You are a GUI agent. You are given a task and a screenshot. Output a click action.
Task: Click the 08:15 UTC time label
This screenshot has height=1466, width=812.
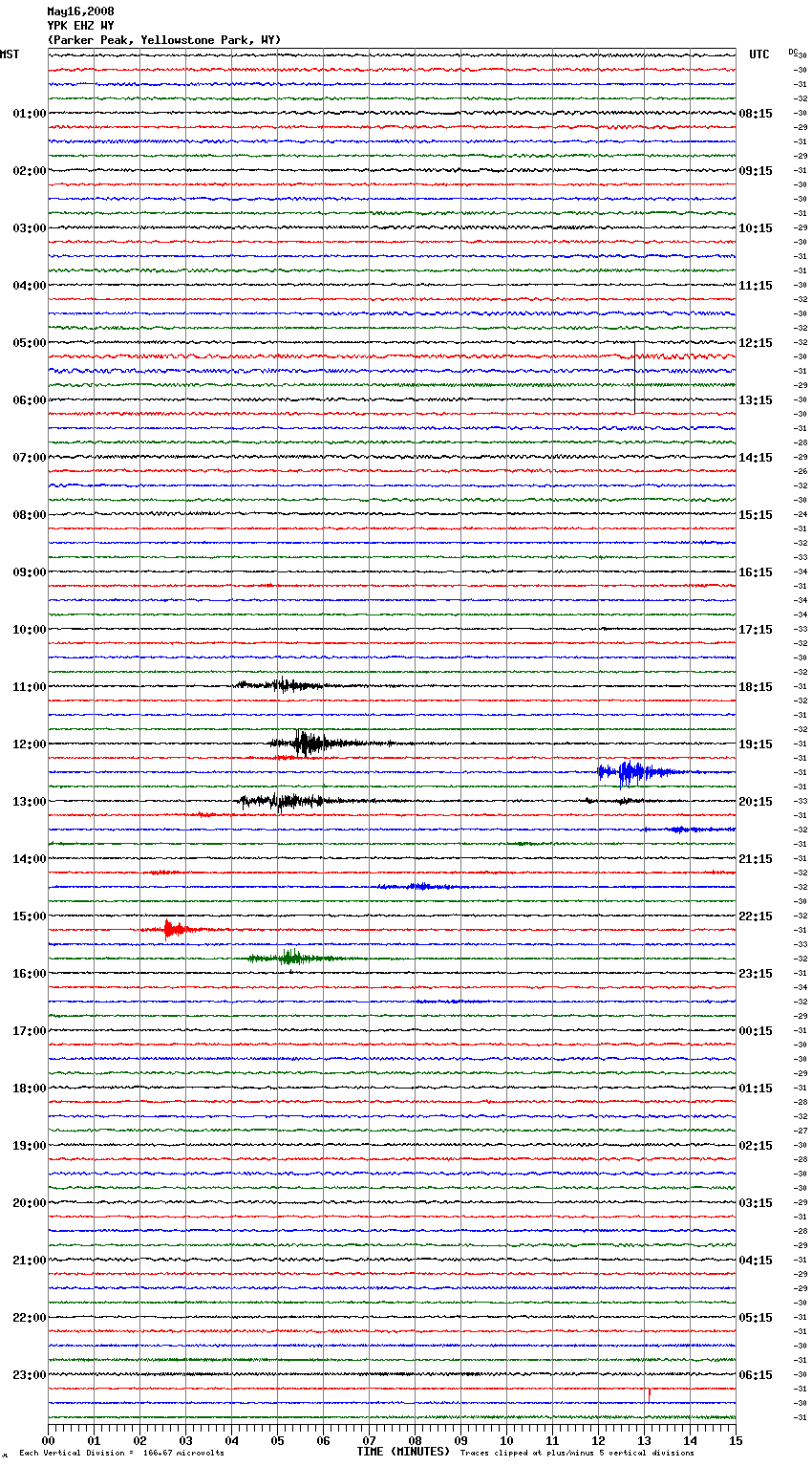pyautogui.click(x=756, y=114)
